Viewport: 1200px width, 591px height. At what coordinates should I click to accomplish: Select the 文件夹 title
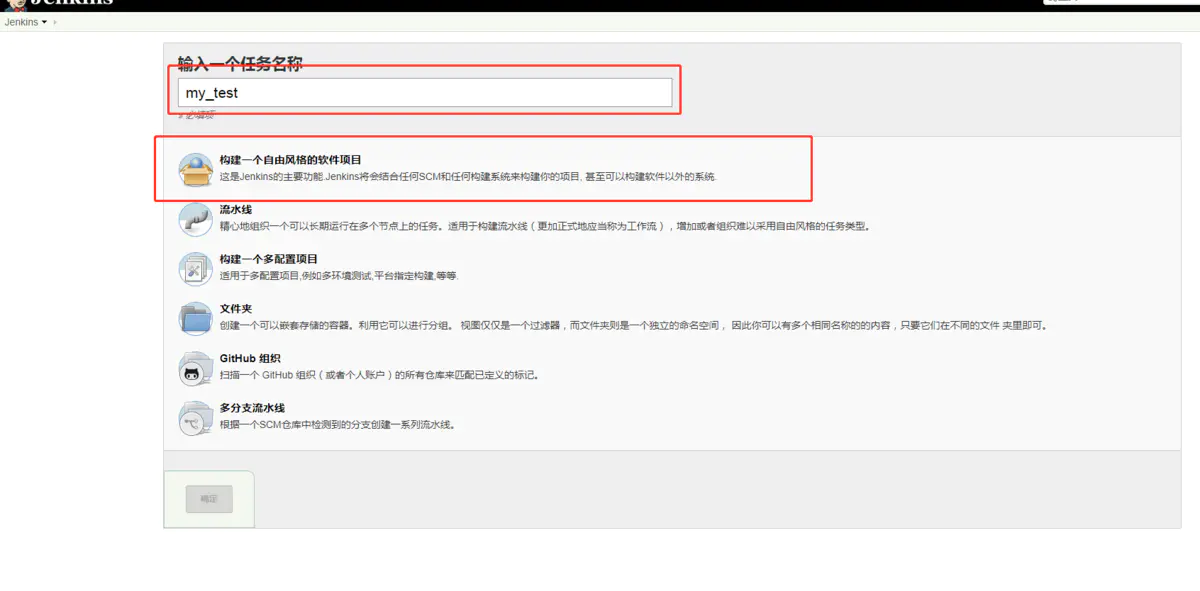(x=236, y=309)
